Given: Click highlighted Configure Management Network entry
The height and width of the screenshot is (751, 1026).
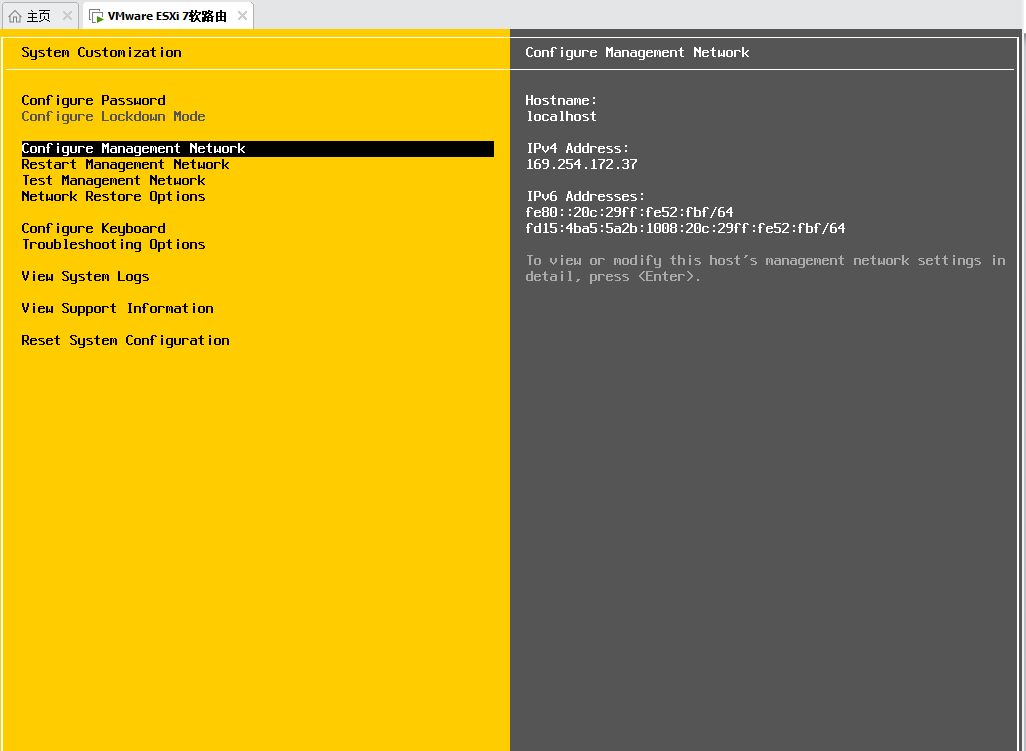Looking at the screenshot, I should pyautogui.click(x=258, y=148).
